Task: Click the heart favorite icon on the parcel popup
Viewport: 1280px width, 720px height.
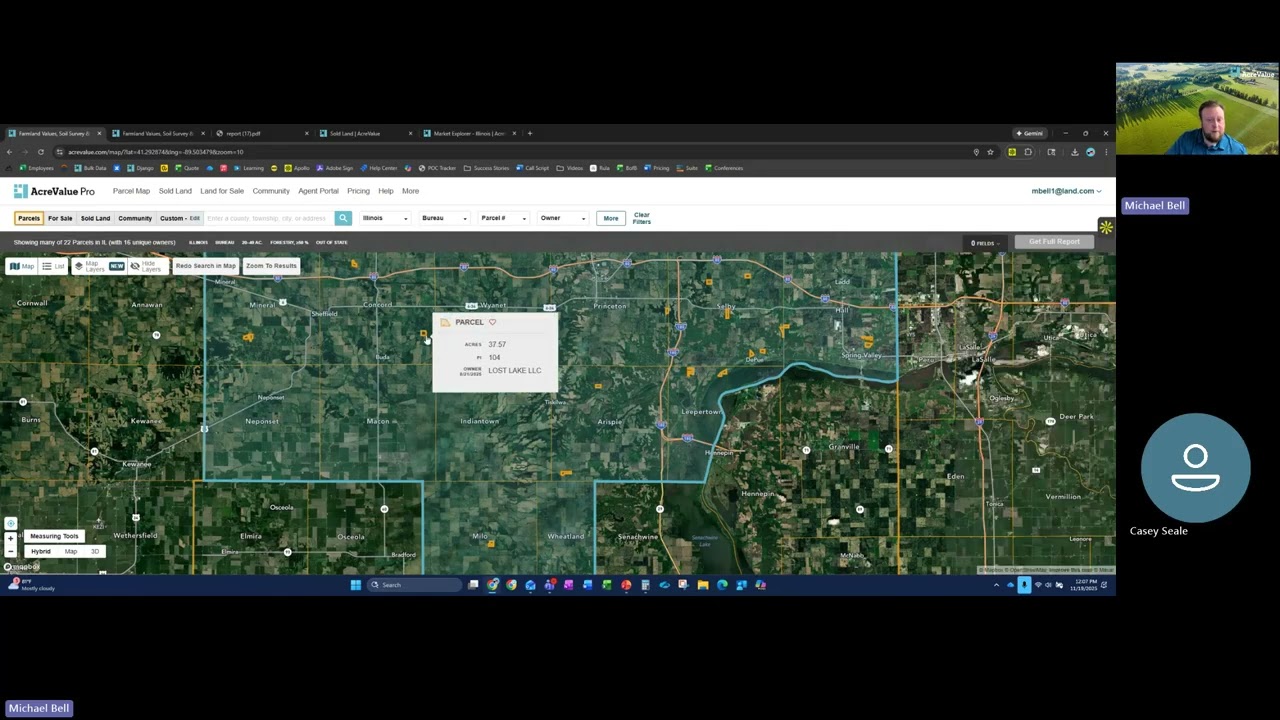Action: click(492, 322)
